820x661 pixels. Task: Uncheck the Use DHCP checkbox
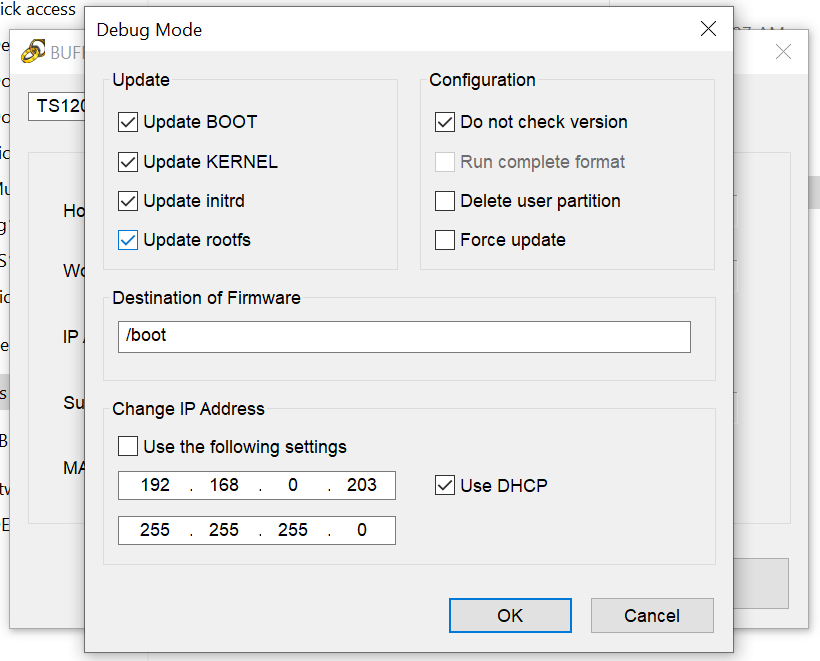(x=445, y=486)
